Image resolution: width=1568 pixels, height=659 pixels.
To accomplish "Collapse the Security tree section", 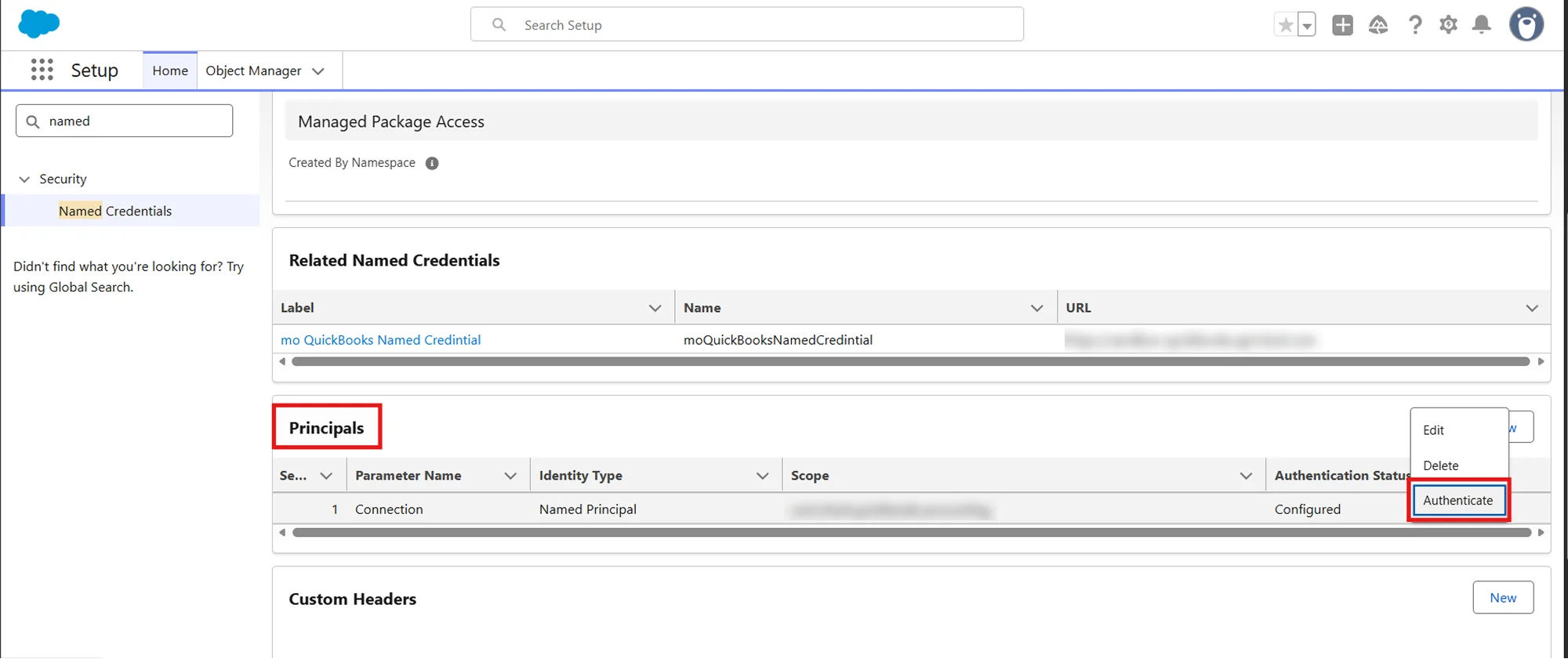I will (x=24, y=179).
